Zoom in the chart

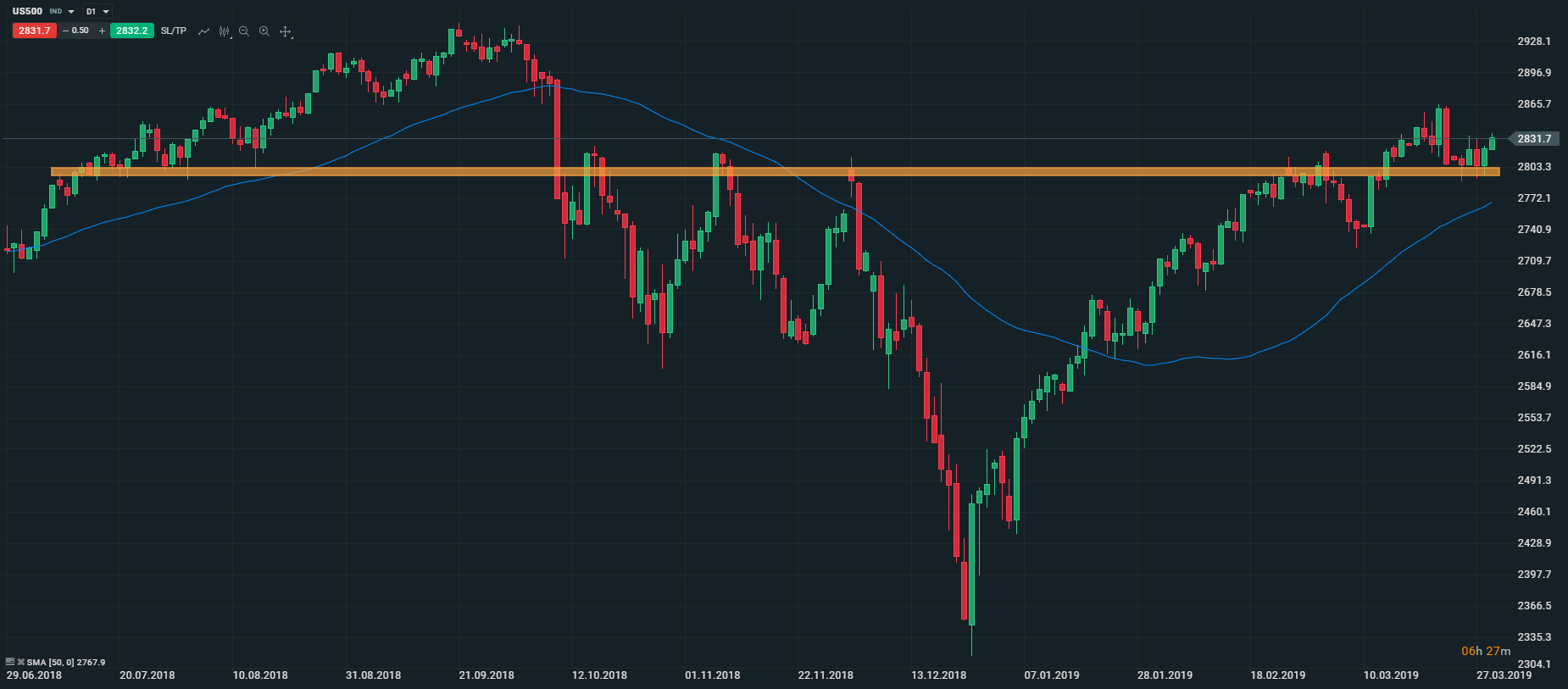click(264, 31)
